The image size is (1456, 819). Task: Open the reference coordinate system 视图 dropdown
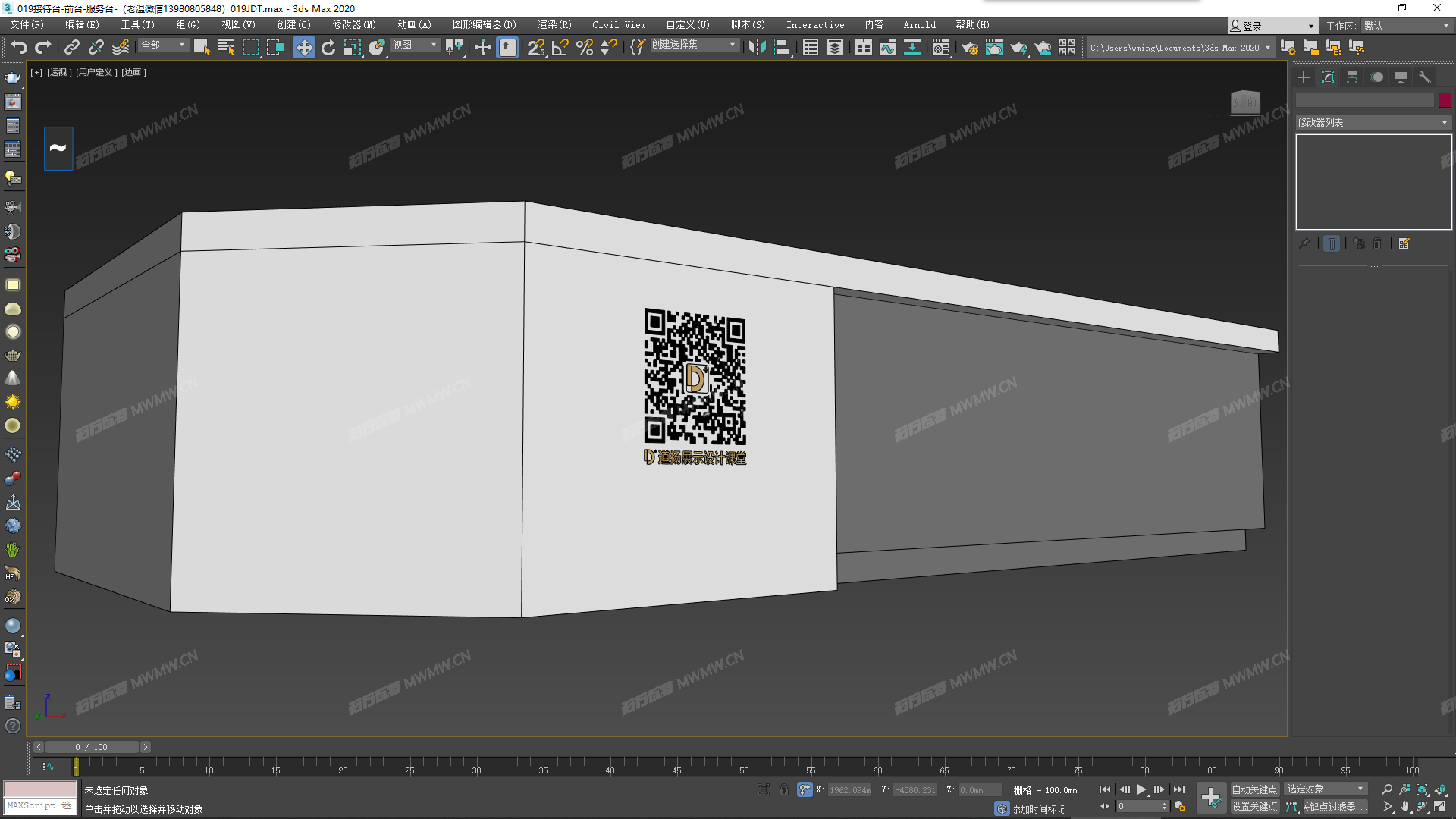tap(416, 45)
